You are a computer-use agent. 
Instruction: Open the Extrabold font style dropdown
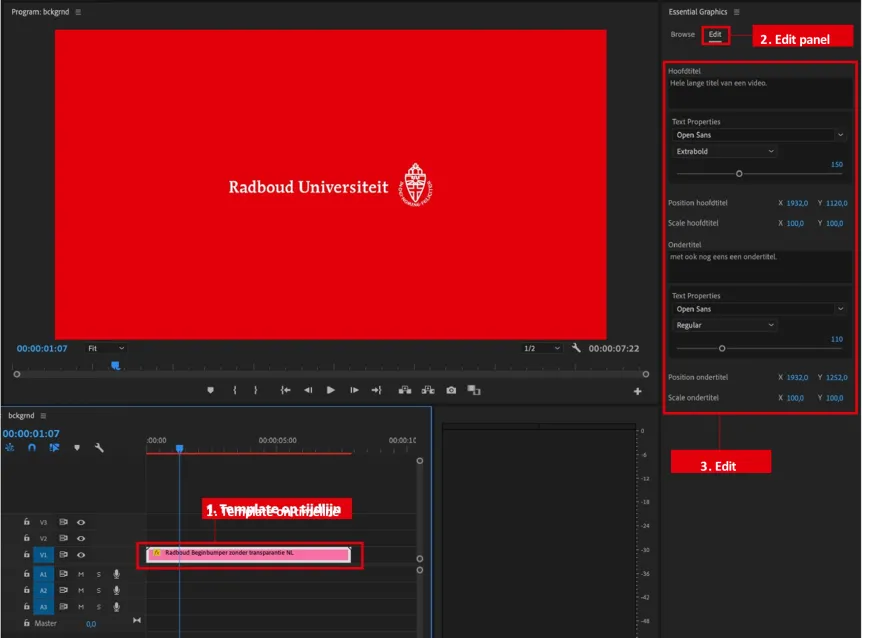pos(724,151)
